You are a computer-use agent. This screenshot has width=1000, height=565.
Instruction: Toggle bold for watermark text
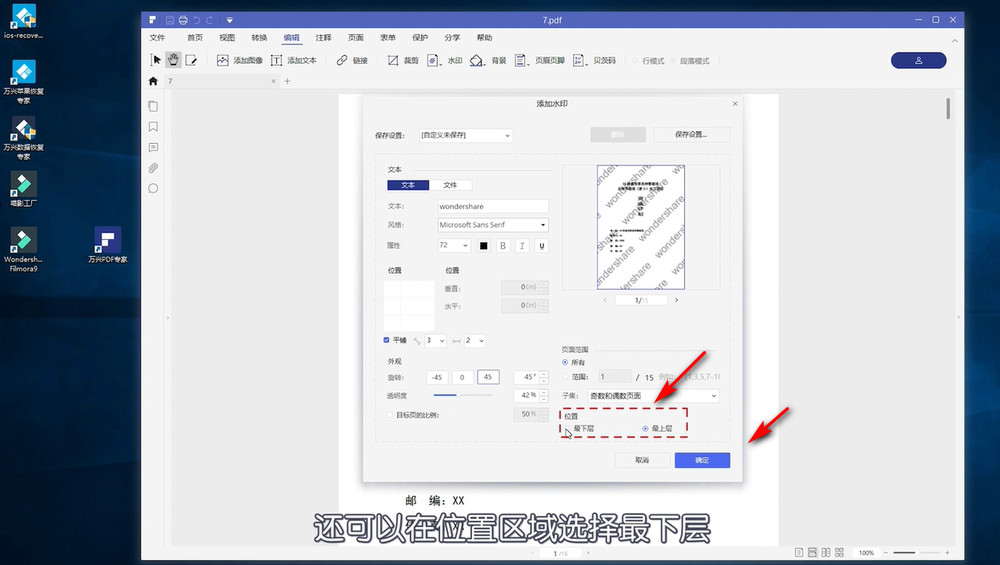[503, 246]
